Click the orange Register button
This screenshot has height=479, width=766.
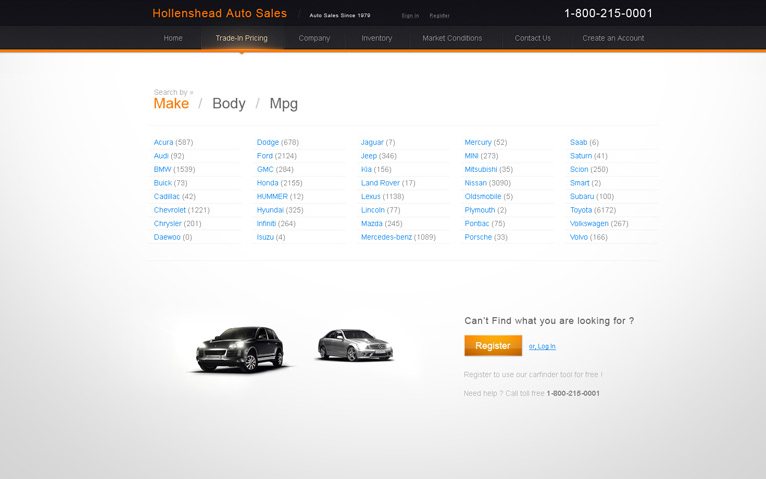point(493,346)
